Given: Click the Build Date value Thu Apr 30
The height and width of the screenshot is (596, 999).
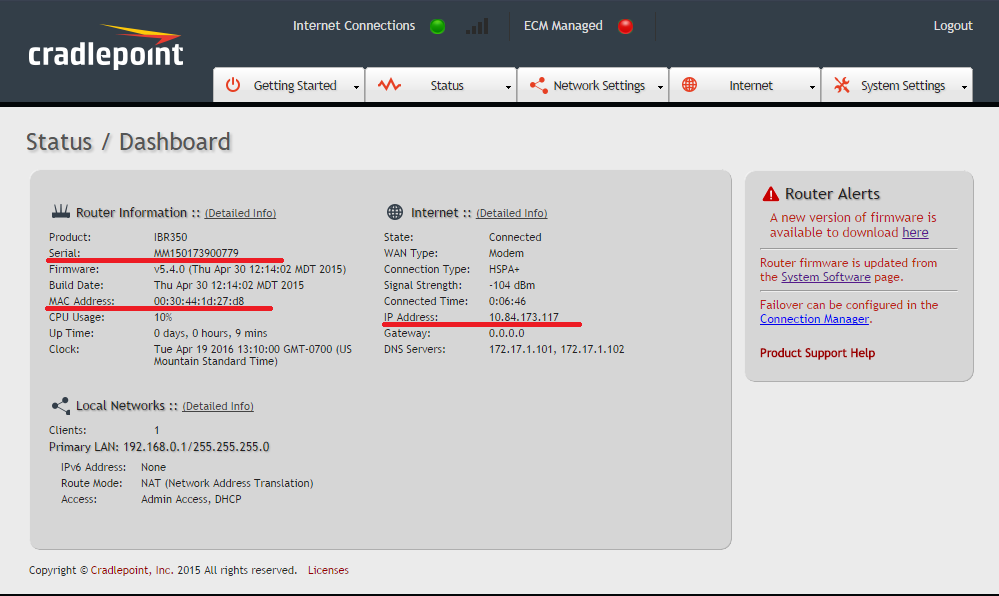Looking at the screenshot, I should click(229, 285).
